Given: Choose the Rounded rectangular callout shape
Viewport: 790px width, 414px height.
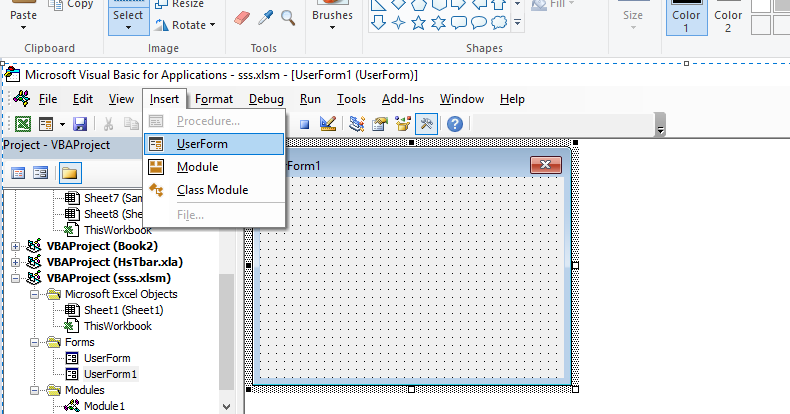Looking at the screenshot, I should click(458, 23).
